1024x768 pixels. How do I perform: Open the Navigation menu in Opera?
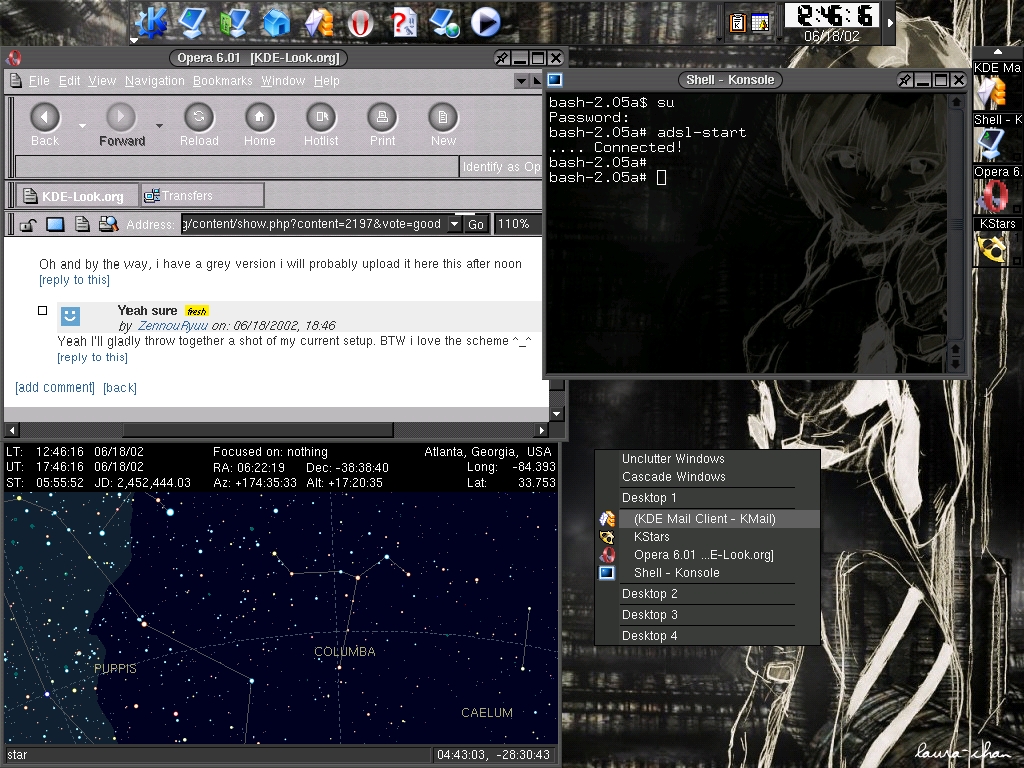(155, 81)
